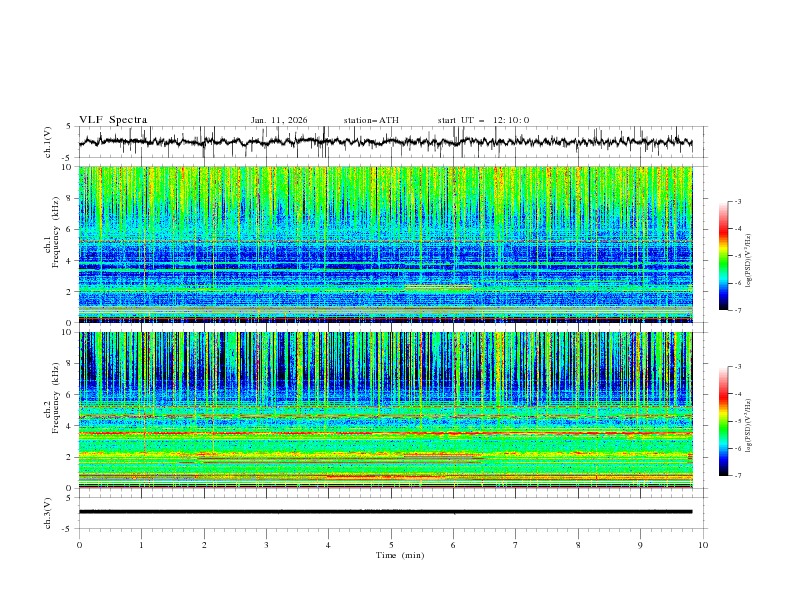This screenshot has width=792, height=612.
Task: Click the time axis tick label "3"
Action: (x=266, y=545)
